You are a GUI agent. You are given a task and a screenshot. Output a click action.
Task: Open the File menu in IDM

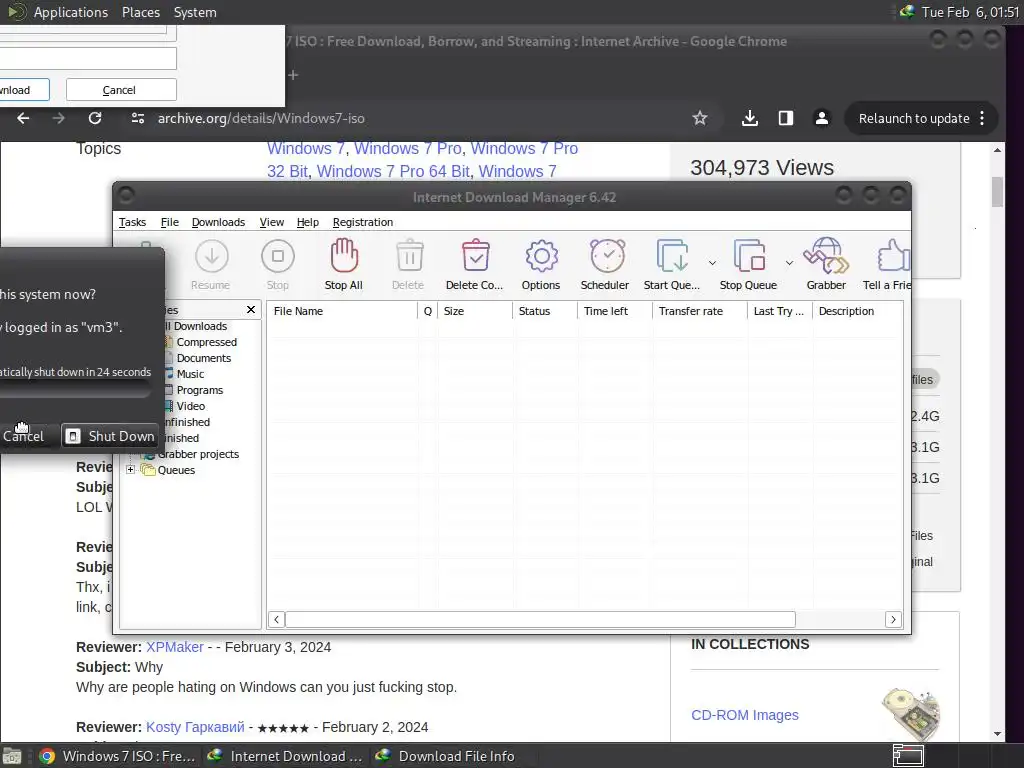(x=170, y=222)
